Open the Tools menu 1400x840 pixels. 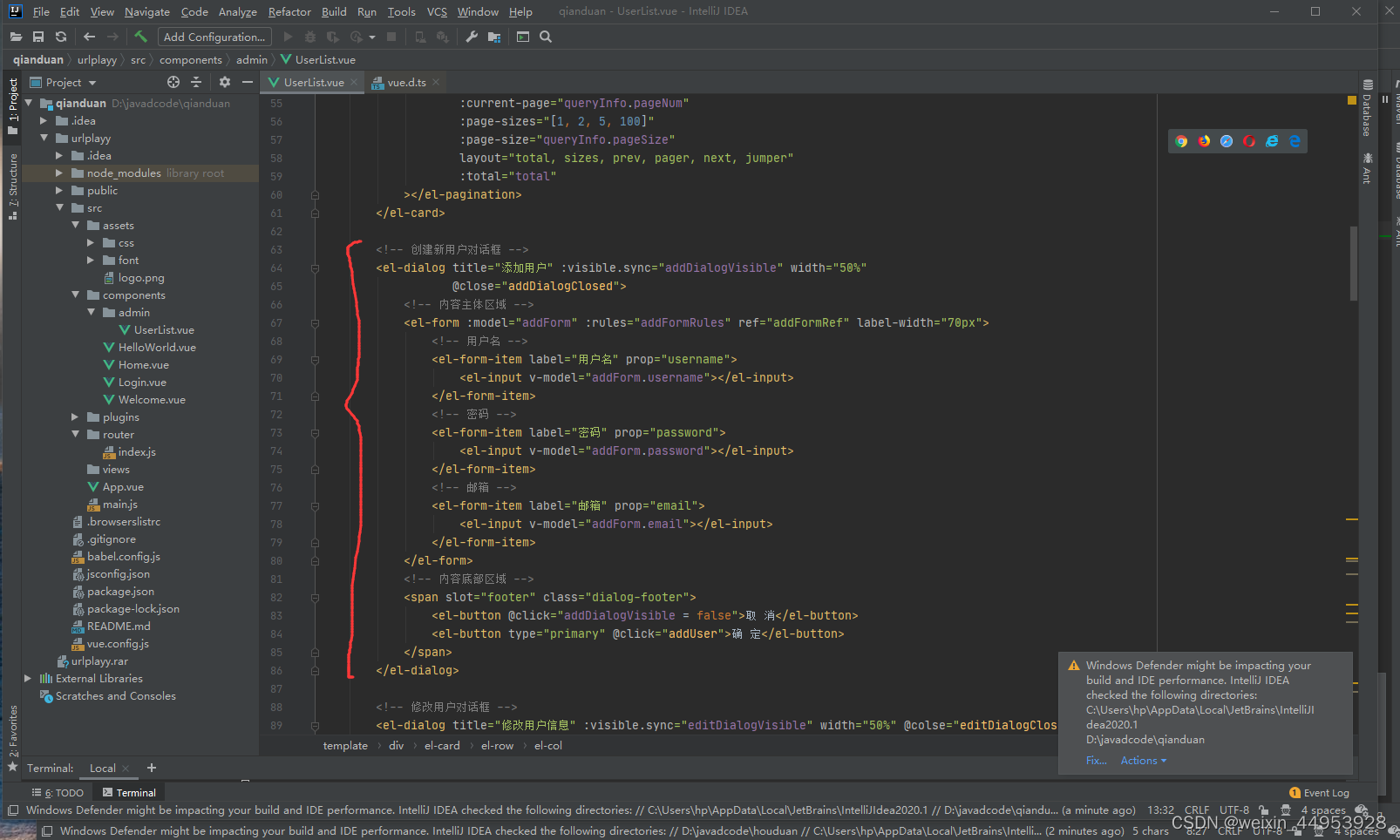pyautogui.click(x=401, y=11)
